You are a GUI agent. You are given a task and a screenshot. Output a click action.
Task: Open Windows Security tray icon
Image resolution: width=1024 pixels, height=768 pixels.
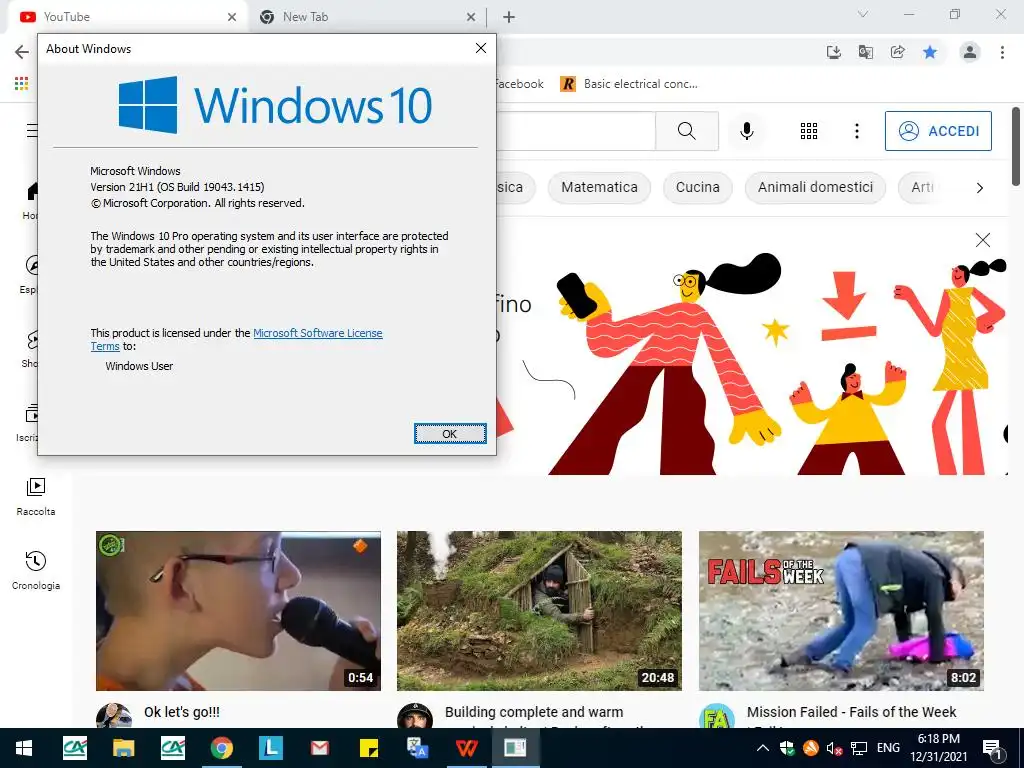pyautogui.click(x=786, y=748)
